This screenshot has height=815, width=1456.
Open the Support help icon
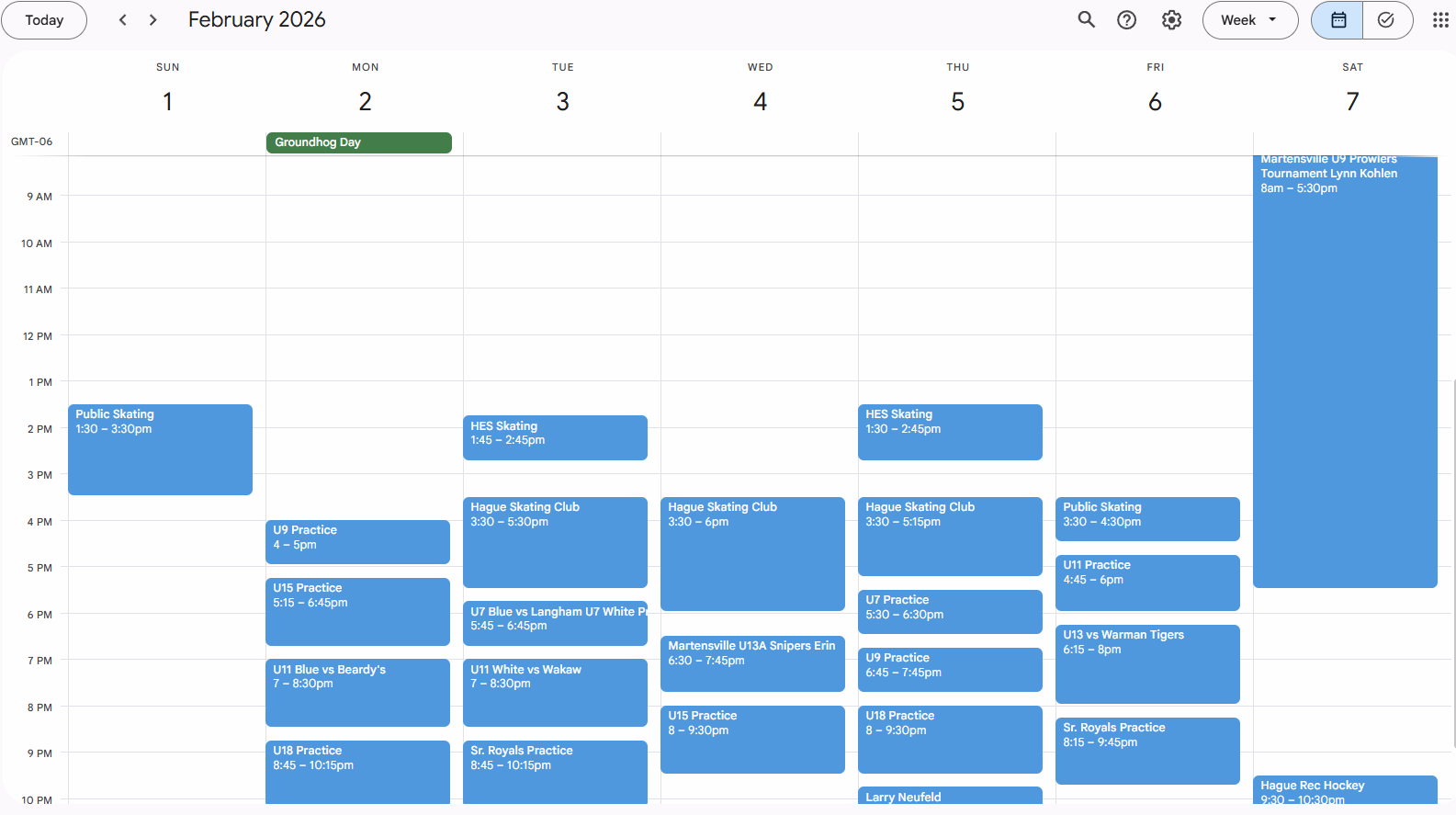tap(1126, 20)
